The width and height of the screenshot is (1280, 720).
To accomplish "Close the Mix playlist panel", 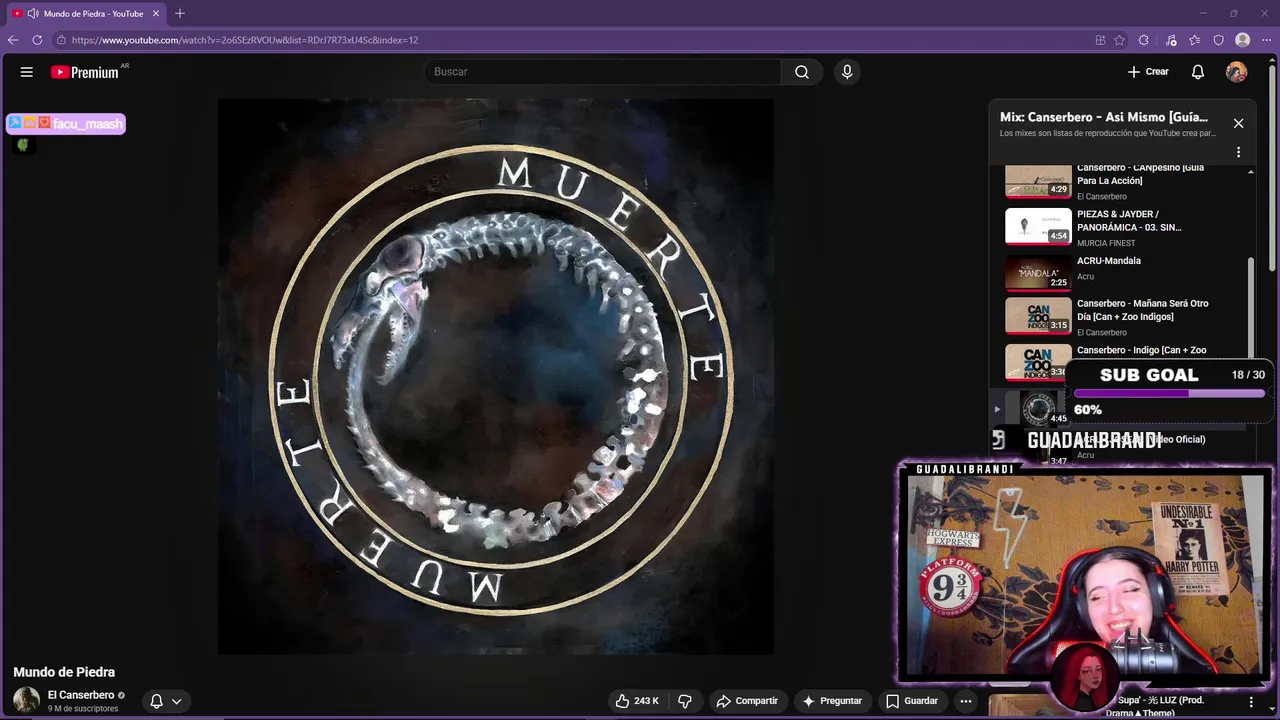I will click(1238, 123).
